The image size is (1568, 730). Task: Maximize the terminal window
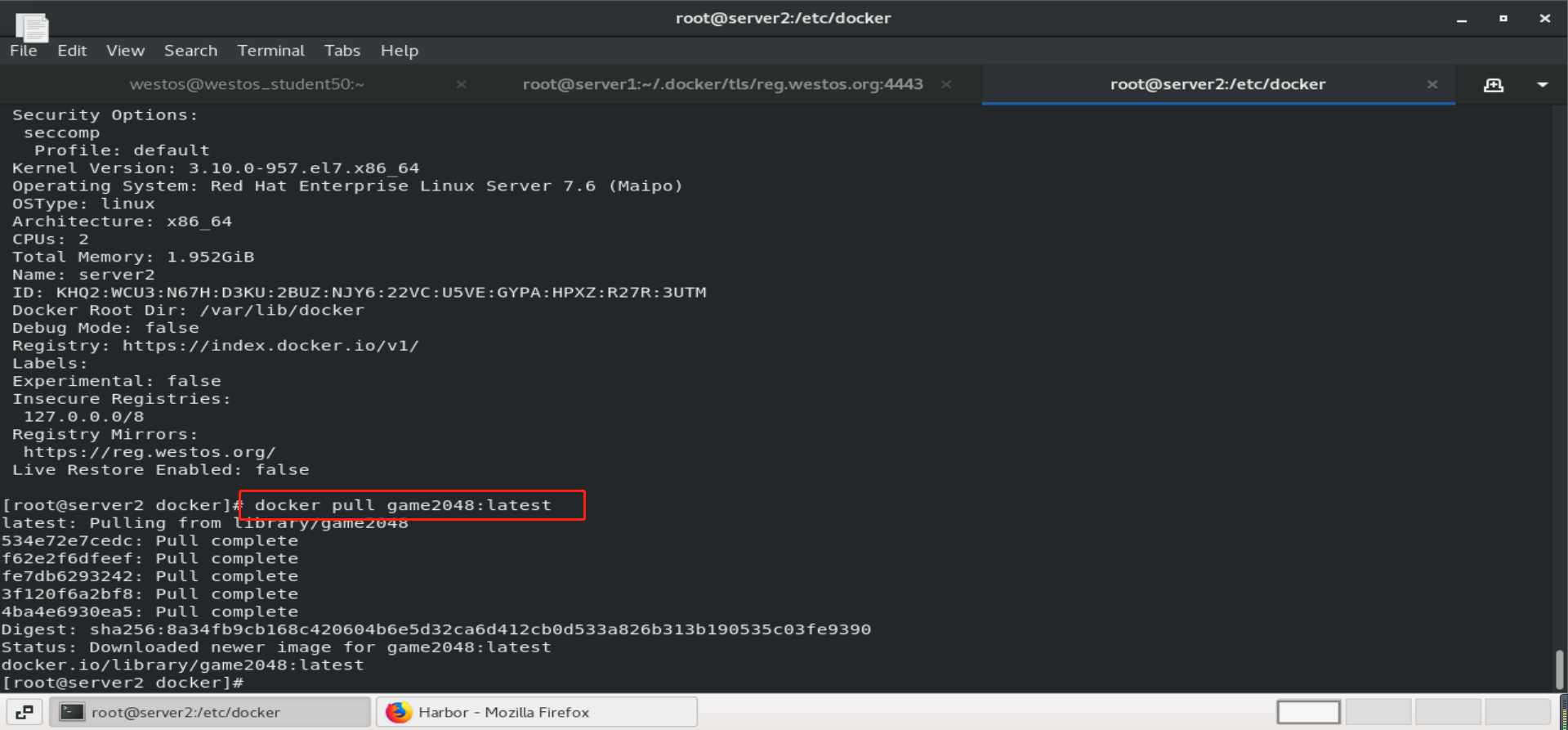pos(1503,18)
